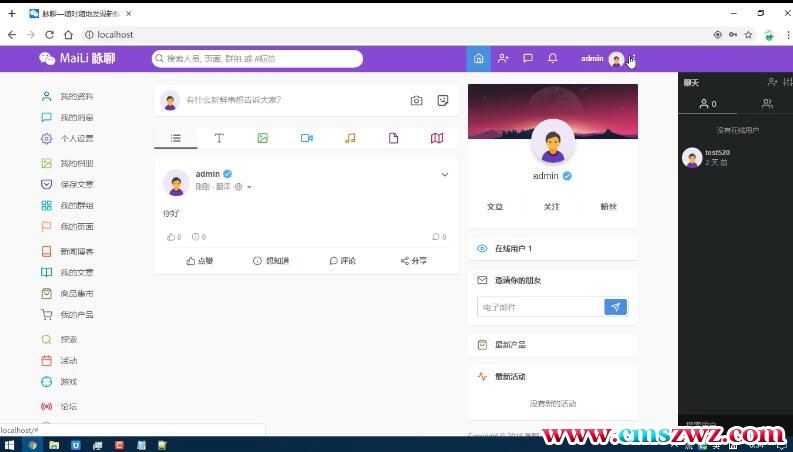Click the camera icon in the post box

pos(416,100)
